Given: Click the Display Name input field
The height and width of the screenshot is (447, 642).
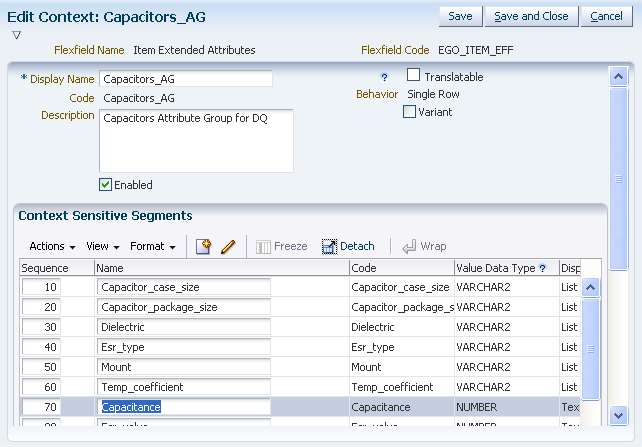Looking at the screenshot, I should [186, 79].
